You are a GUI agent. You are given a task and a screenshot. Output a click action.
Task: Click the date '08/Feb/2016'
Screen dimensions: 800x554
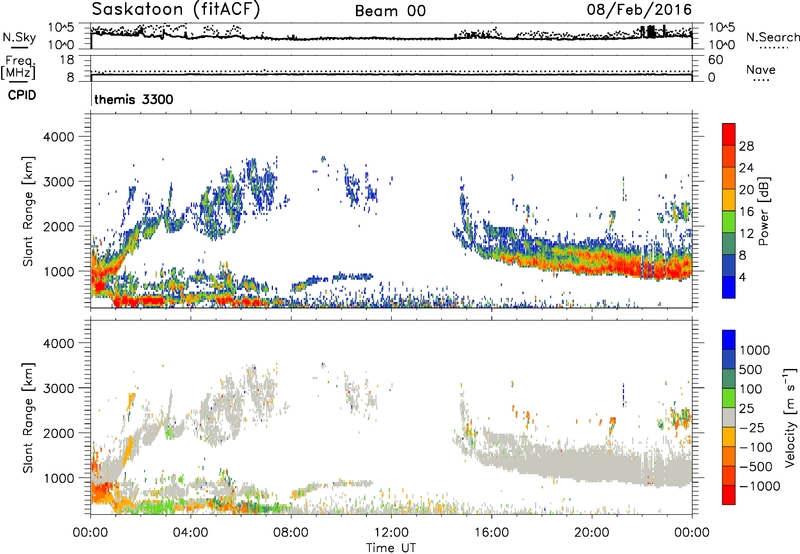(639, 9)
